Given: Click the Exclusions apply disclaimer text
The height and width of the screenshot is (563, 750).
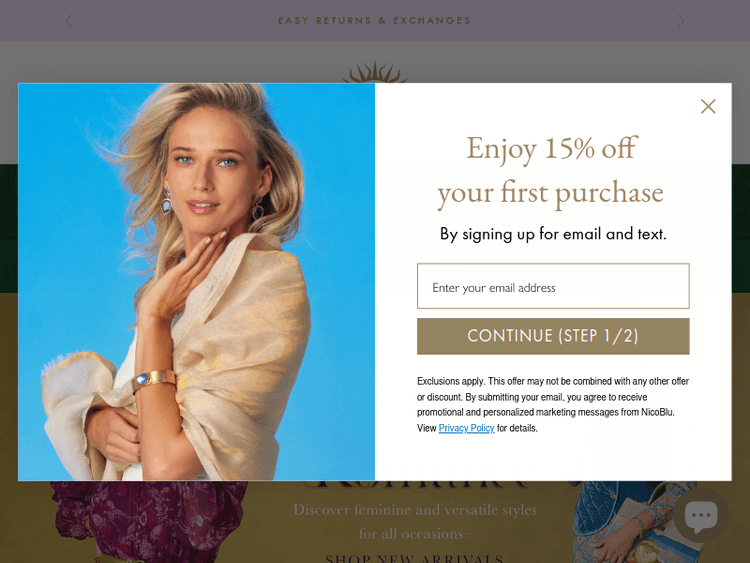Looking at the screenshot, I should 553,404.
